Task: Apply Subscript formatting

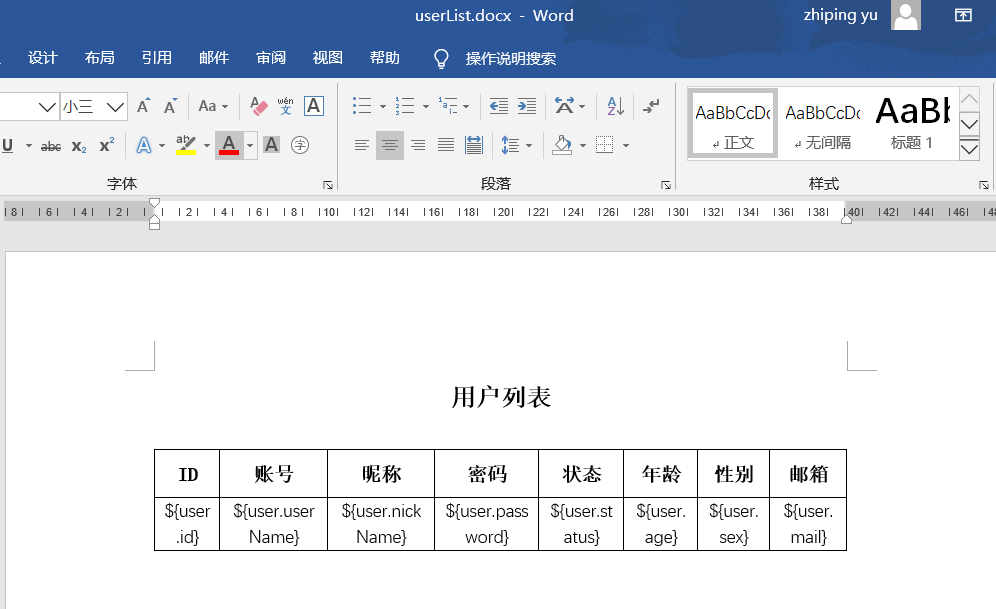Action: point(78,144)
